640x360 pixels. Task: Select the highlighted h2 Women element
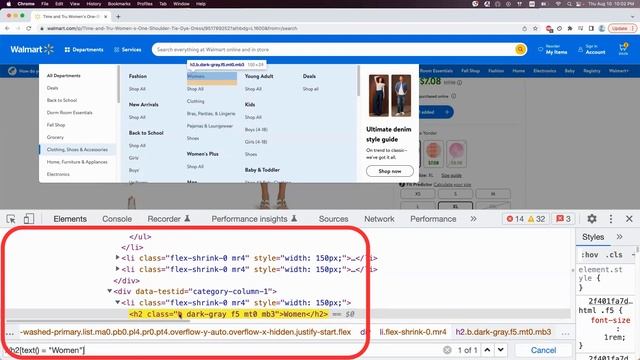pos(229,314)
